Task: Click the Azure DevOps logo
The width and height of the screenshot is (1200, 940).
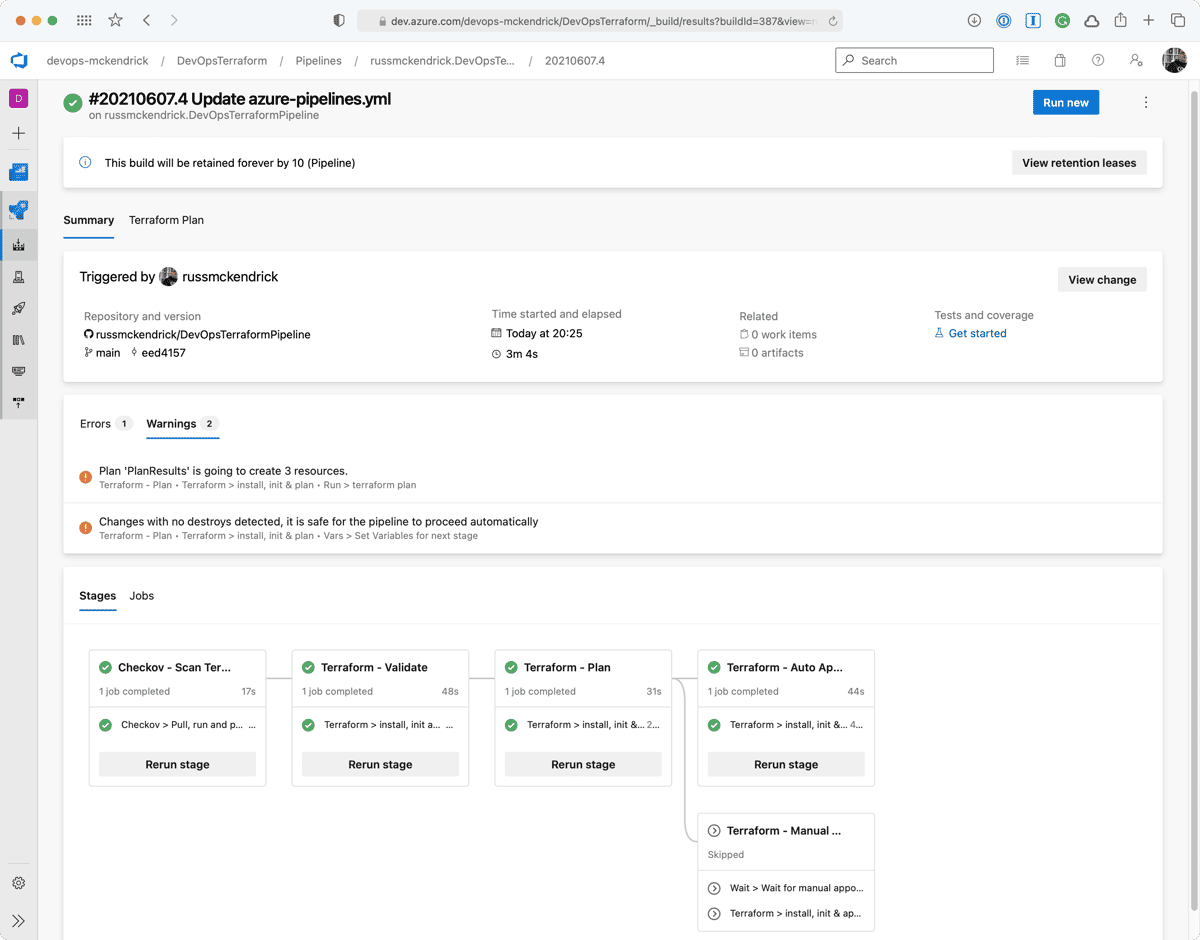Action: 19,61
